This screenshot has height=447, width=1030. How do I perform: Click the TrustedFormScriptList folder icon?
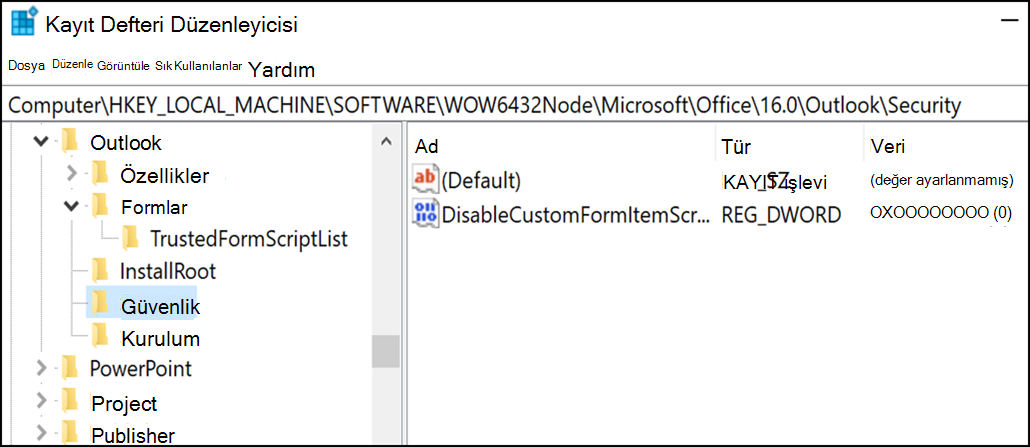click(131, 238)
